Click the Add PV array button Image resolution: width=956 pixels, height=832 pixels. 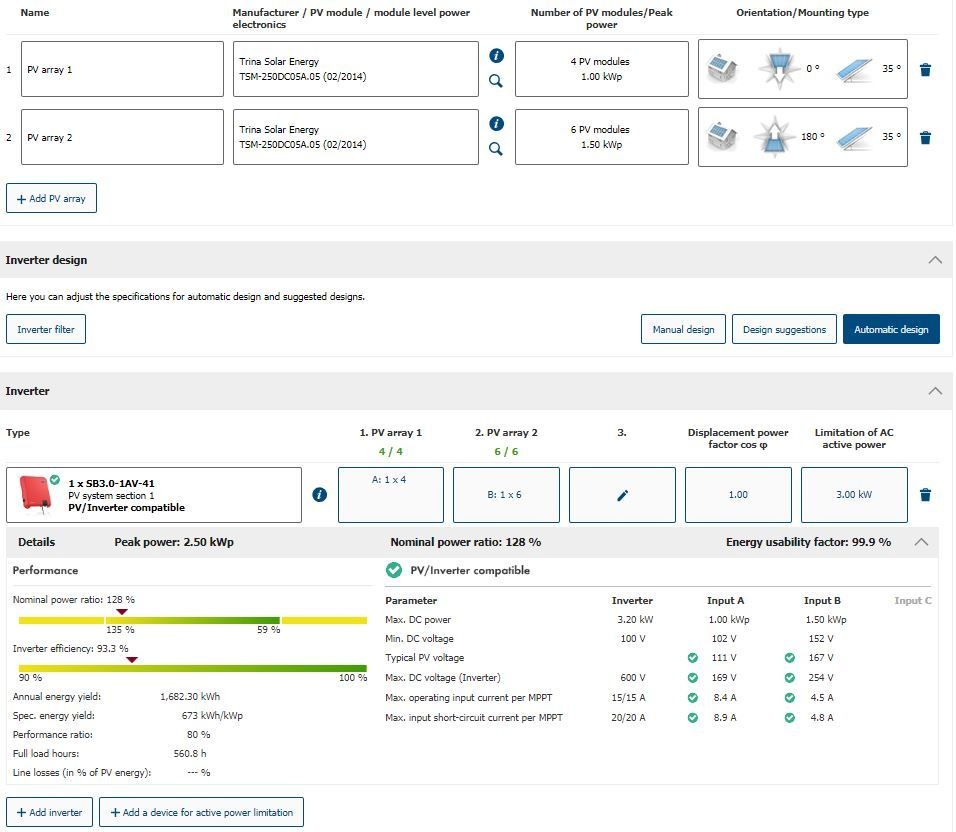pos(51,199)
